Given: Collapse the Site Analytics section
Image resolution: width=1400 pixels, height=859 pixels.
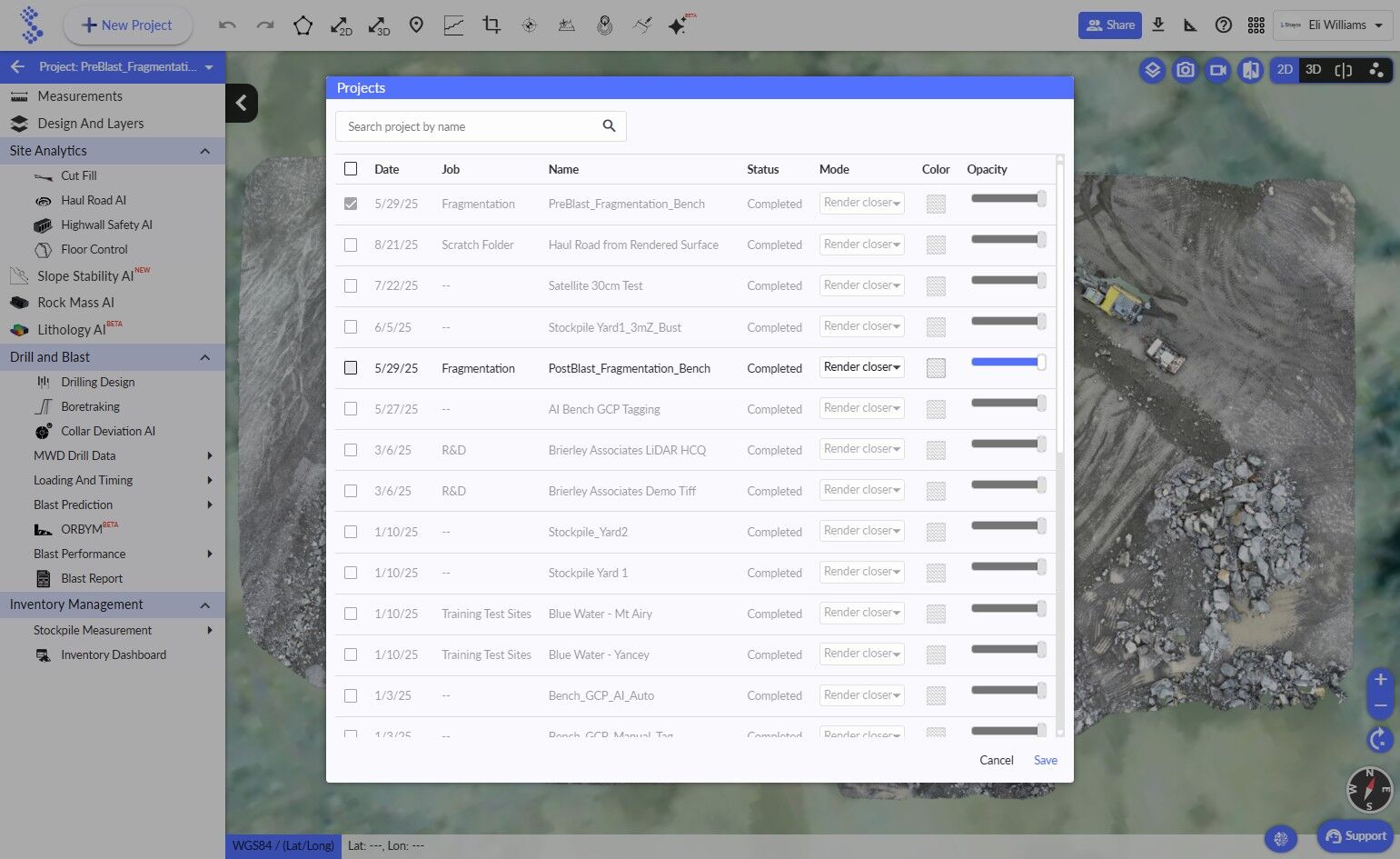Looking at the screenshot, I should (204, 151).
